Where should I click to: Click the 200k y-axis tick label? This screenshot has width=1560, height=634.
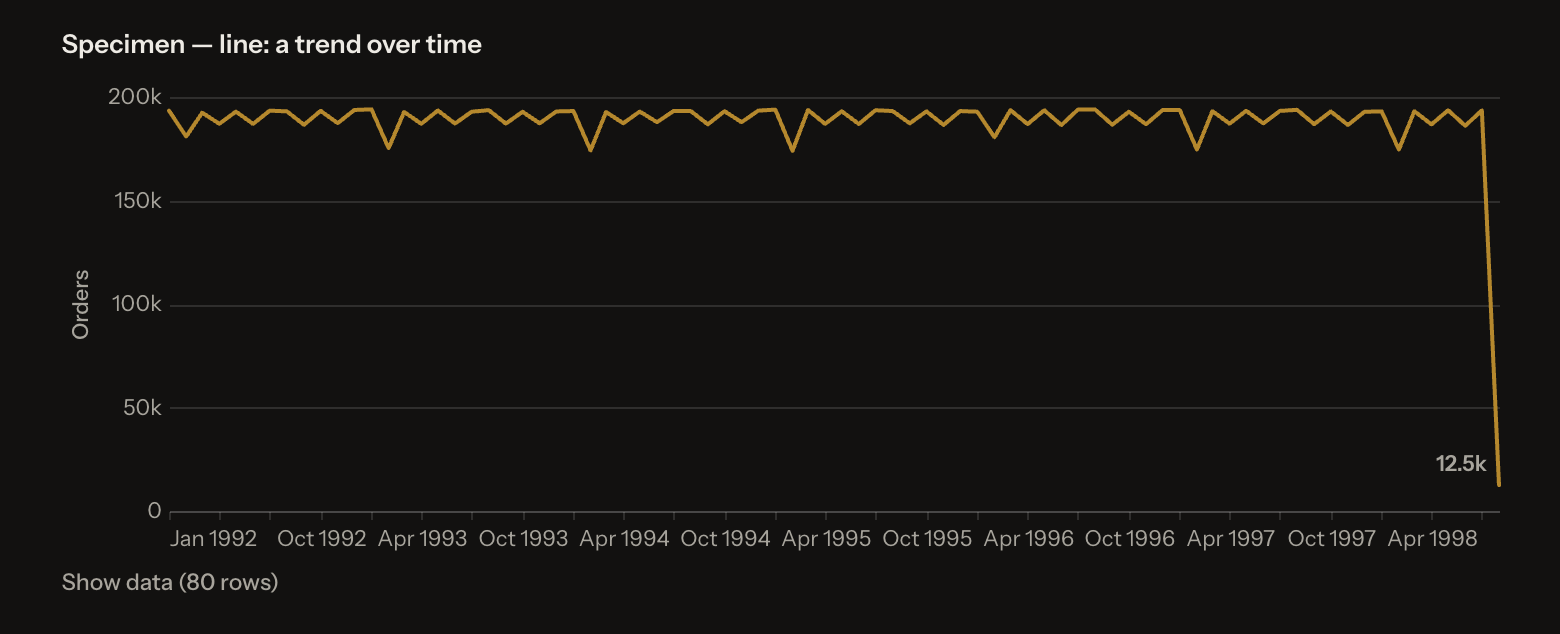click(x=135, y=98)
